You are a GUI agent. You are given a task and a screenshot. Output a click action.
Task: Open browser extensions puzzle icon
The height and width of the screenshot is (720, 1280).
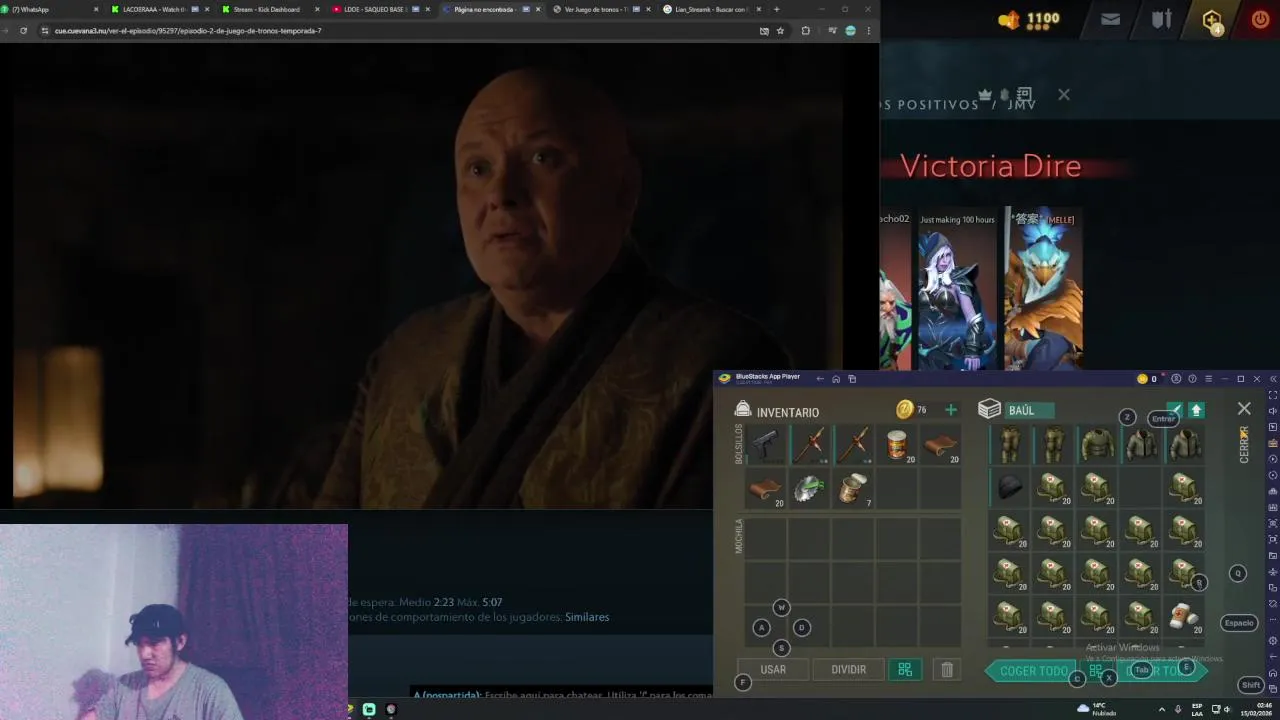[805, 31]
